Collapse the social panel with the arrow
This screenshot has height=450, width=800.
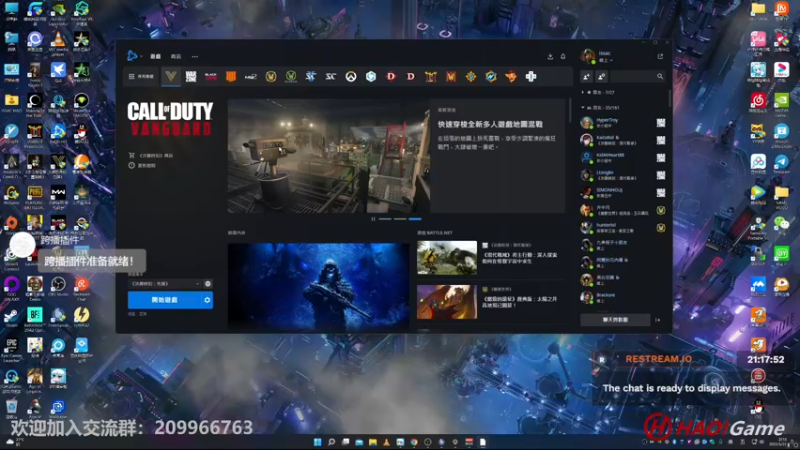point(658,320)
